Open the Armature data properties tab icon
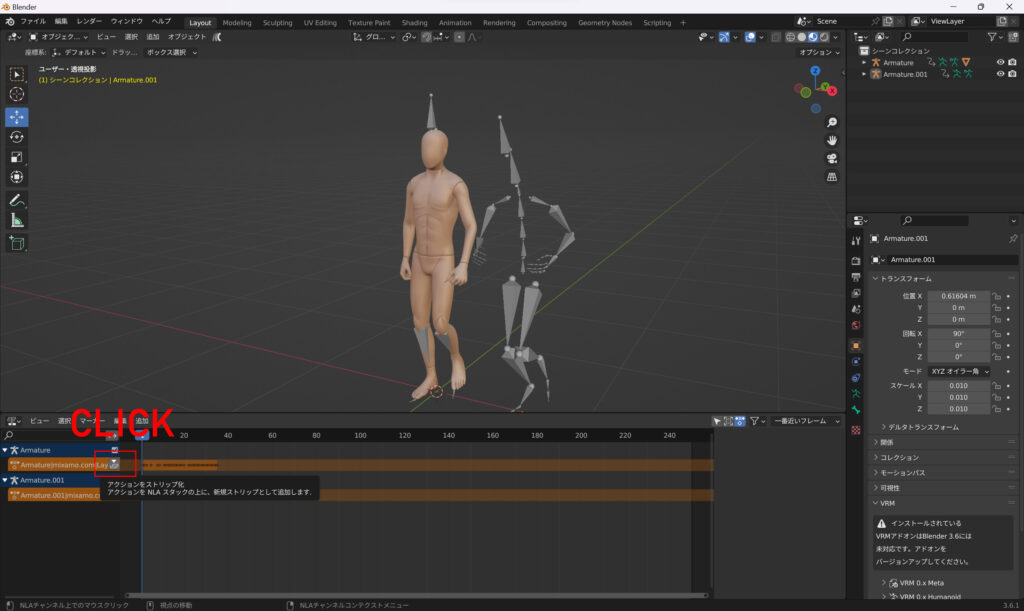The image size is (1024, 611). 855,394
